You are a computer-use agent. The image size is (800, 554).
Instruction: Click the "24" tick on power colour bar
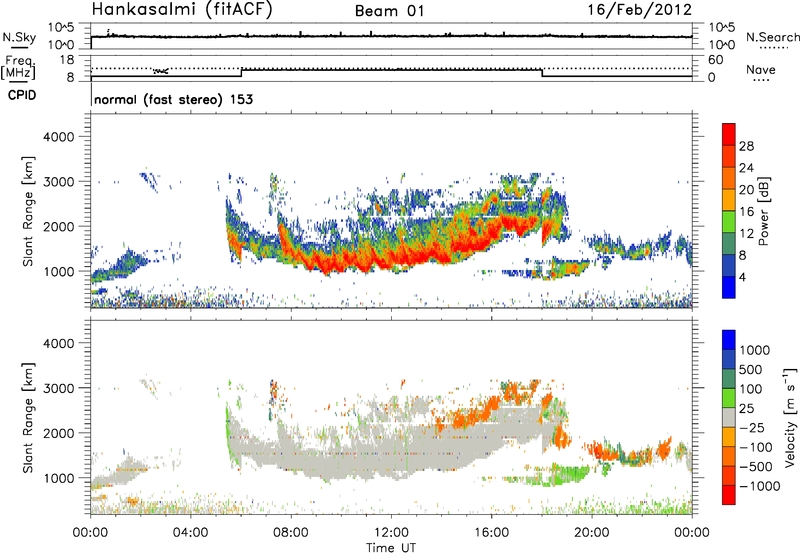pos(746,168)
